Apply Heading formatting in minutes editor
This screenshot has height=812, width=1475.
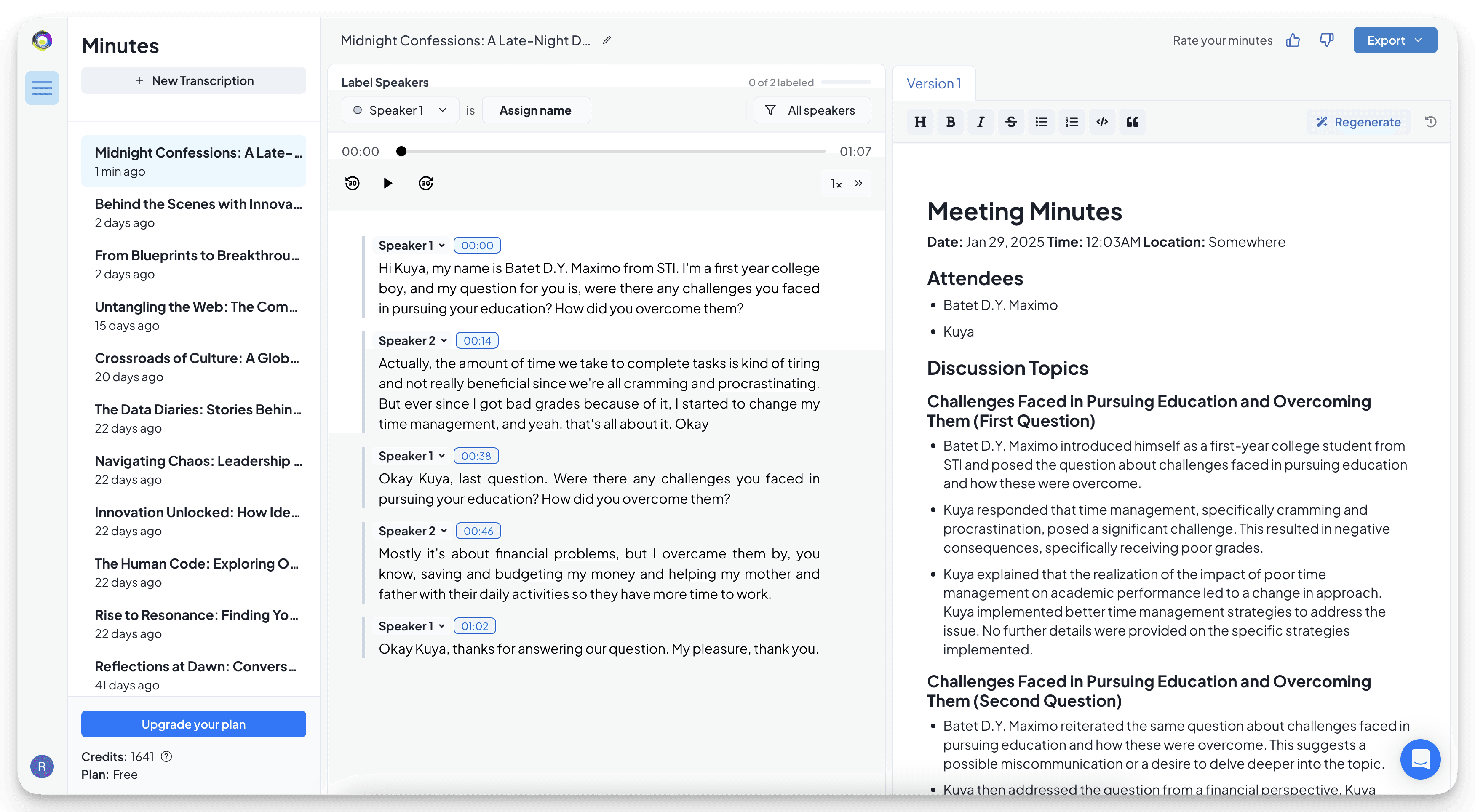point(920,121)
